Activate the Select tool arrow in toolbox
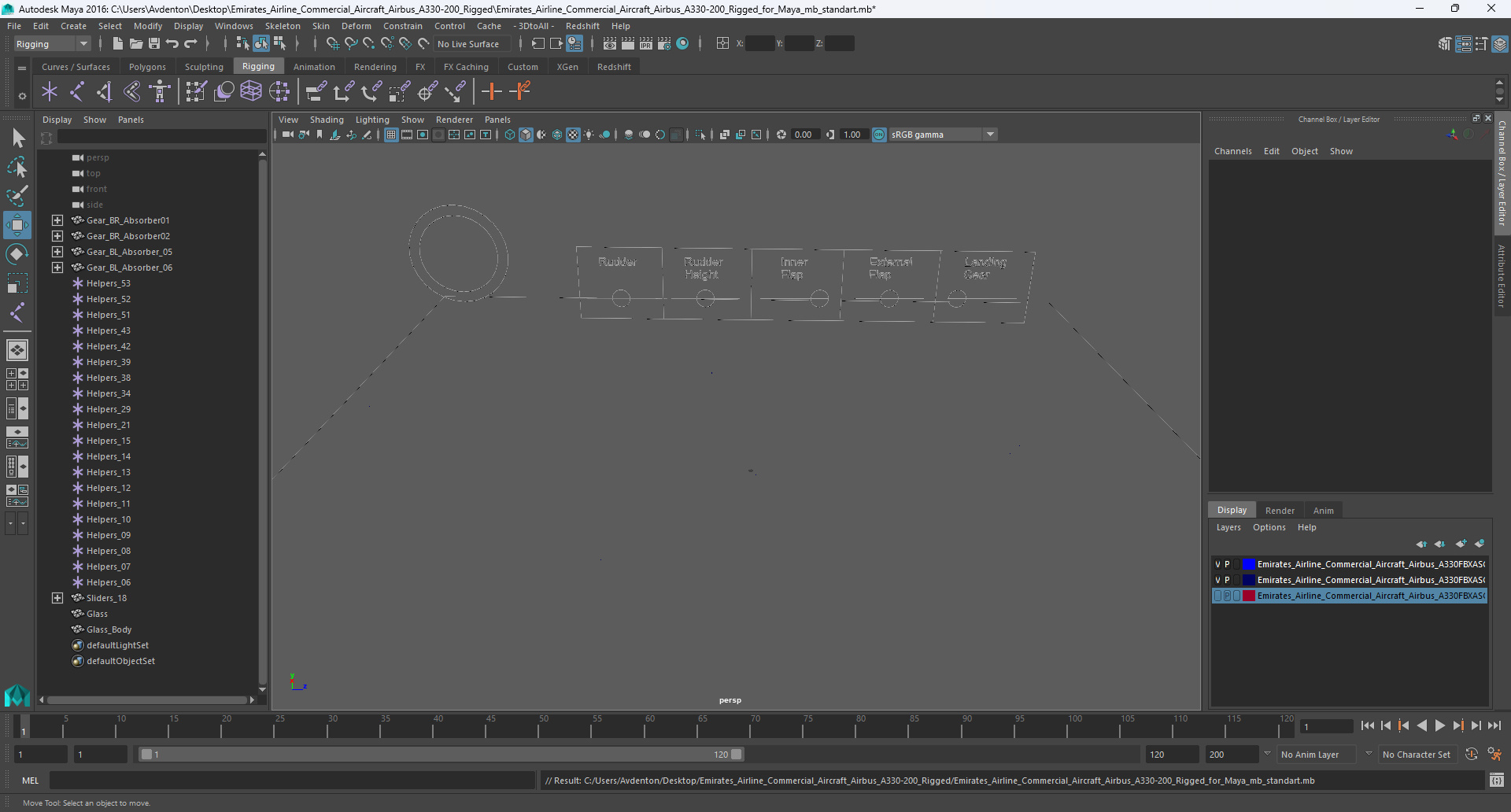The width and height of the screenshot is (1511, 812). pyautogui.click(x=17, y=138)
